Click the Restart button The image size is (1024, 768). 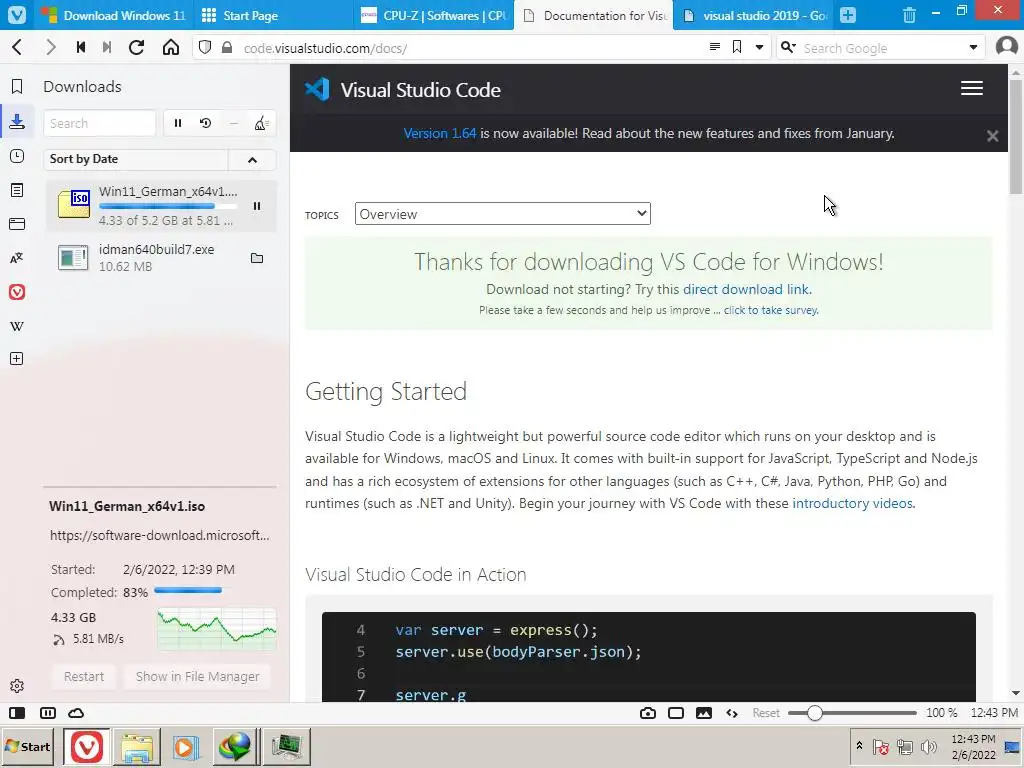tap(84, 677)
